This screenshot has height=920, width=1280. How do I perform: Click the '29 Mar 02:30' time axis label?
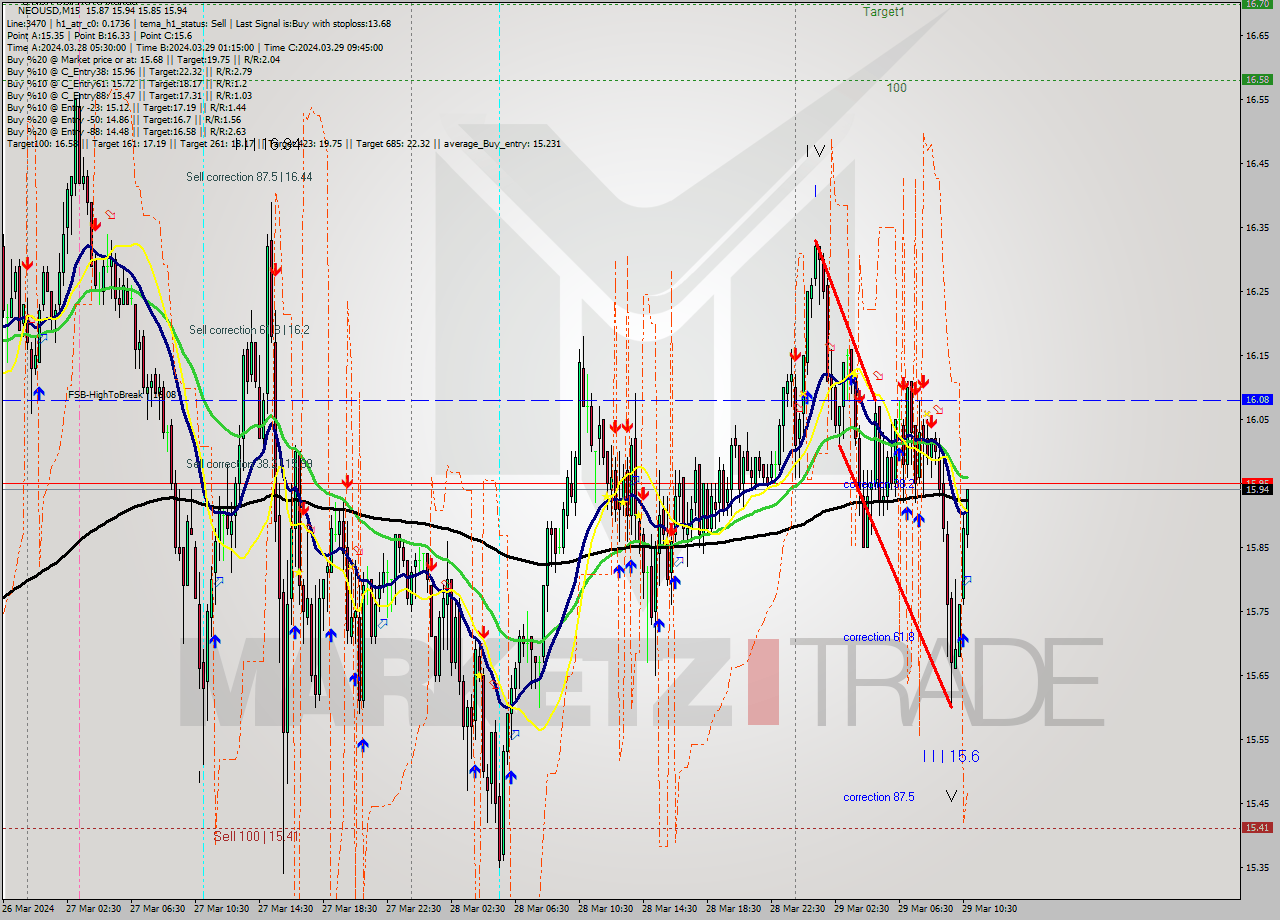click(861, 909)
